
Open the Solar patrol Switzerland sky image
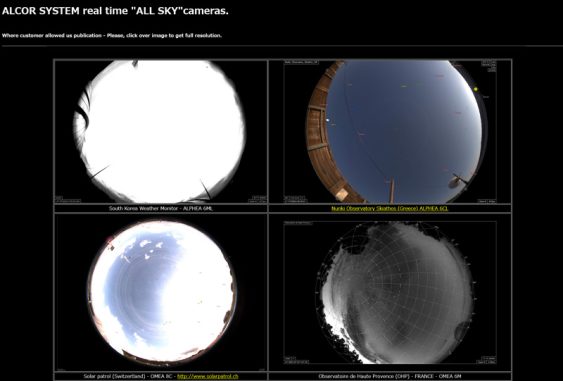[x=160, y=292]
